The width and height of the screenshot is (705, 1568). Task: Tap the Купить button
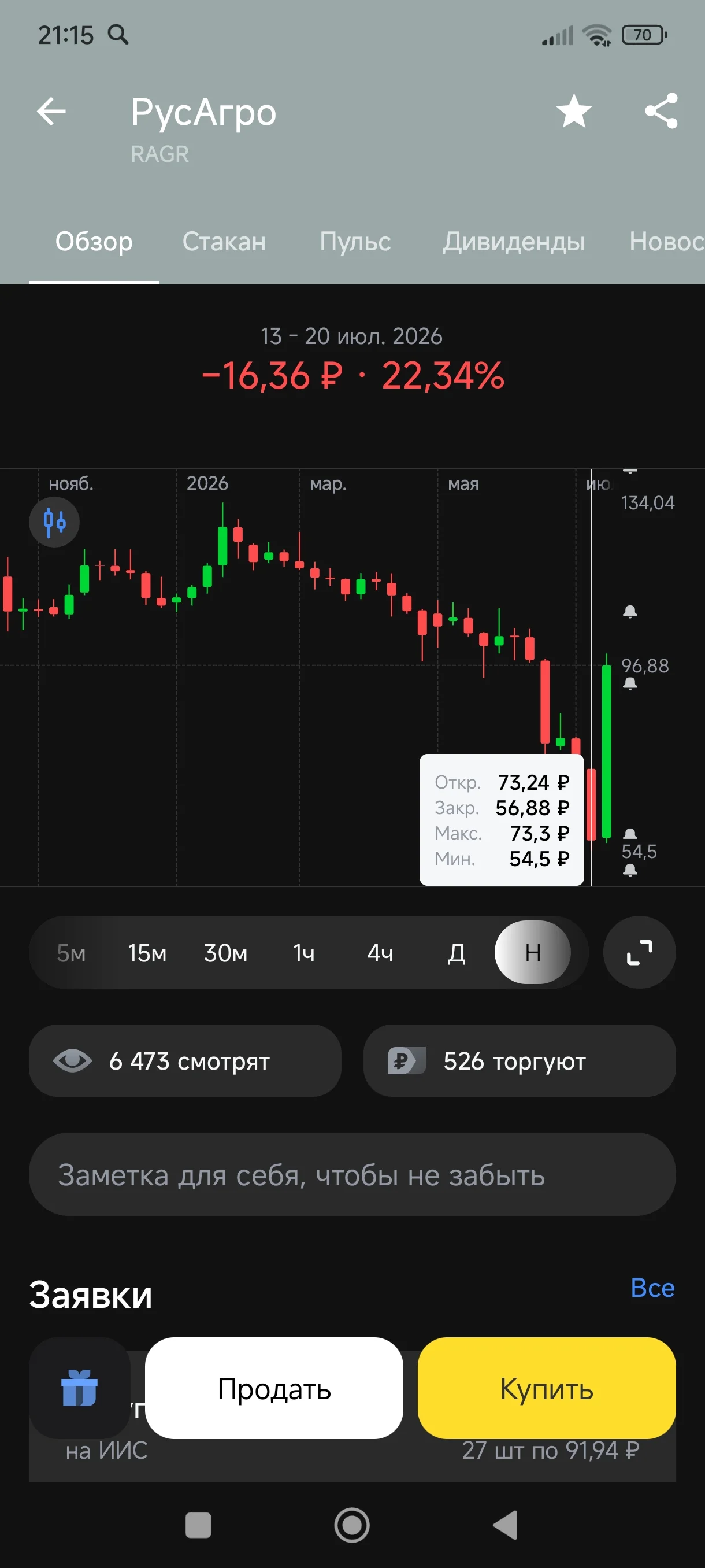point(547,1388)
